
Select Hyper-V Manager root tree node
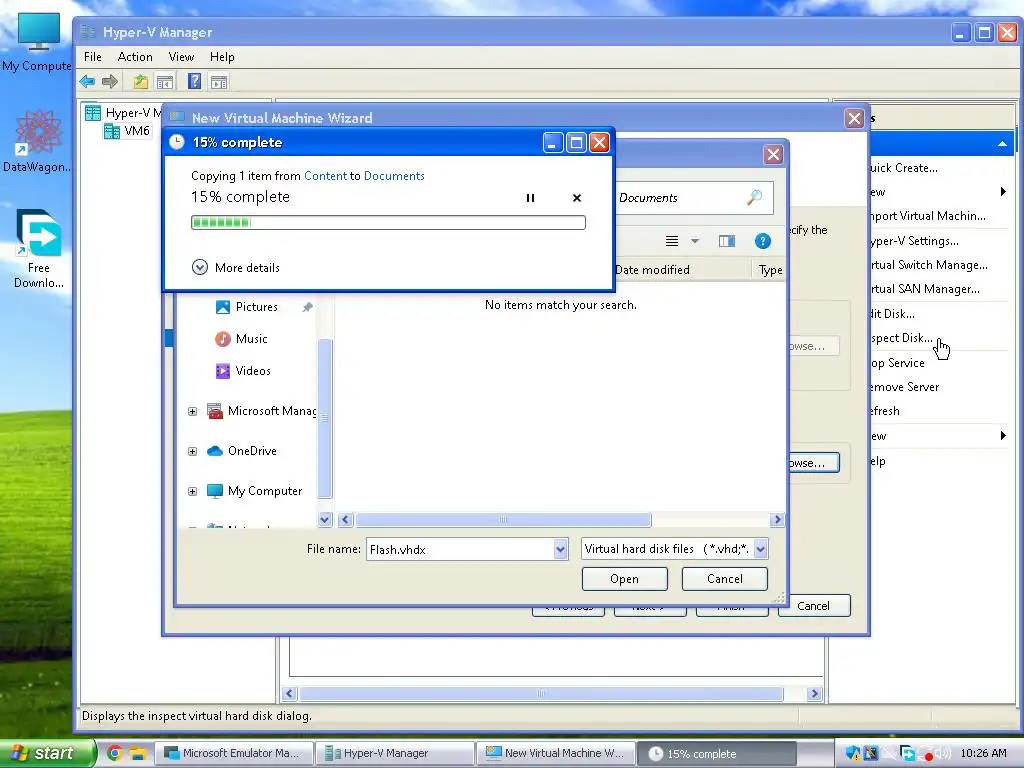(x=123, y=112)
